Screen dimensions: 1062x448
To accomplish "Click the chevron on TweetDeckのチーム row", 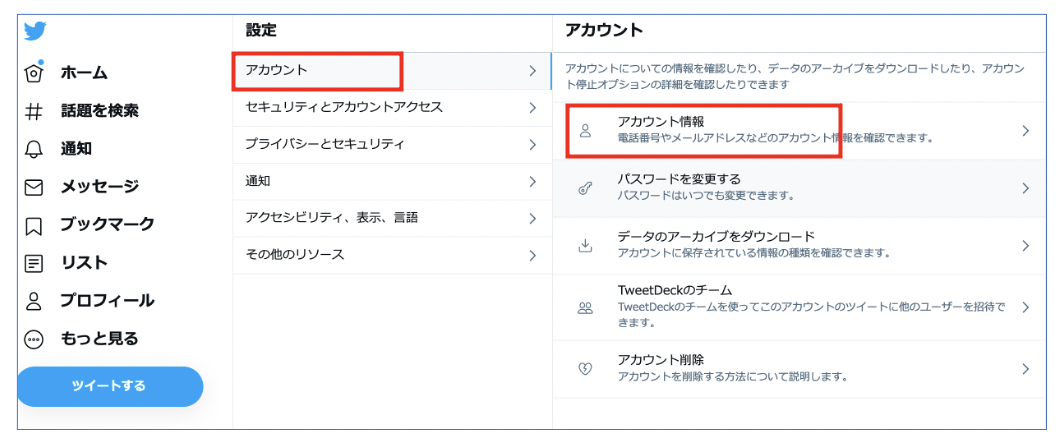I will point(1025,307).
